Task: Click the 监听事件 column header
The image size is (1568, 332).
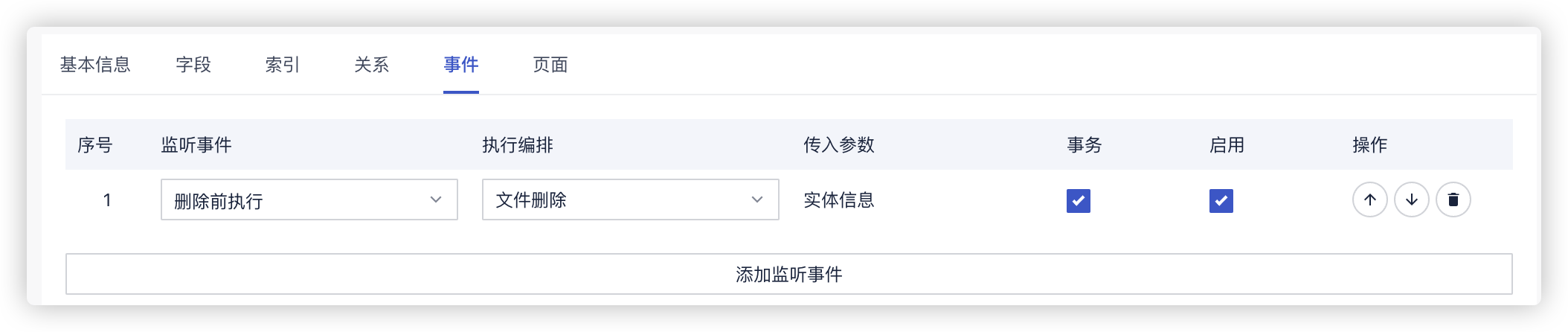Action: (x=196, y=144)
